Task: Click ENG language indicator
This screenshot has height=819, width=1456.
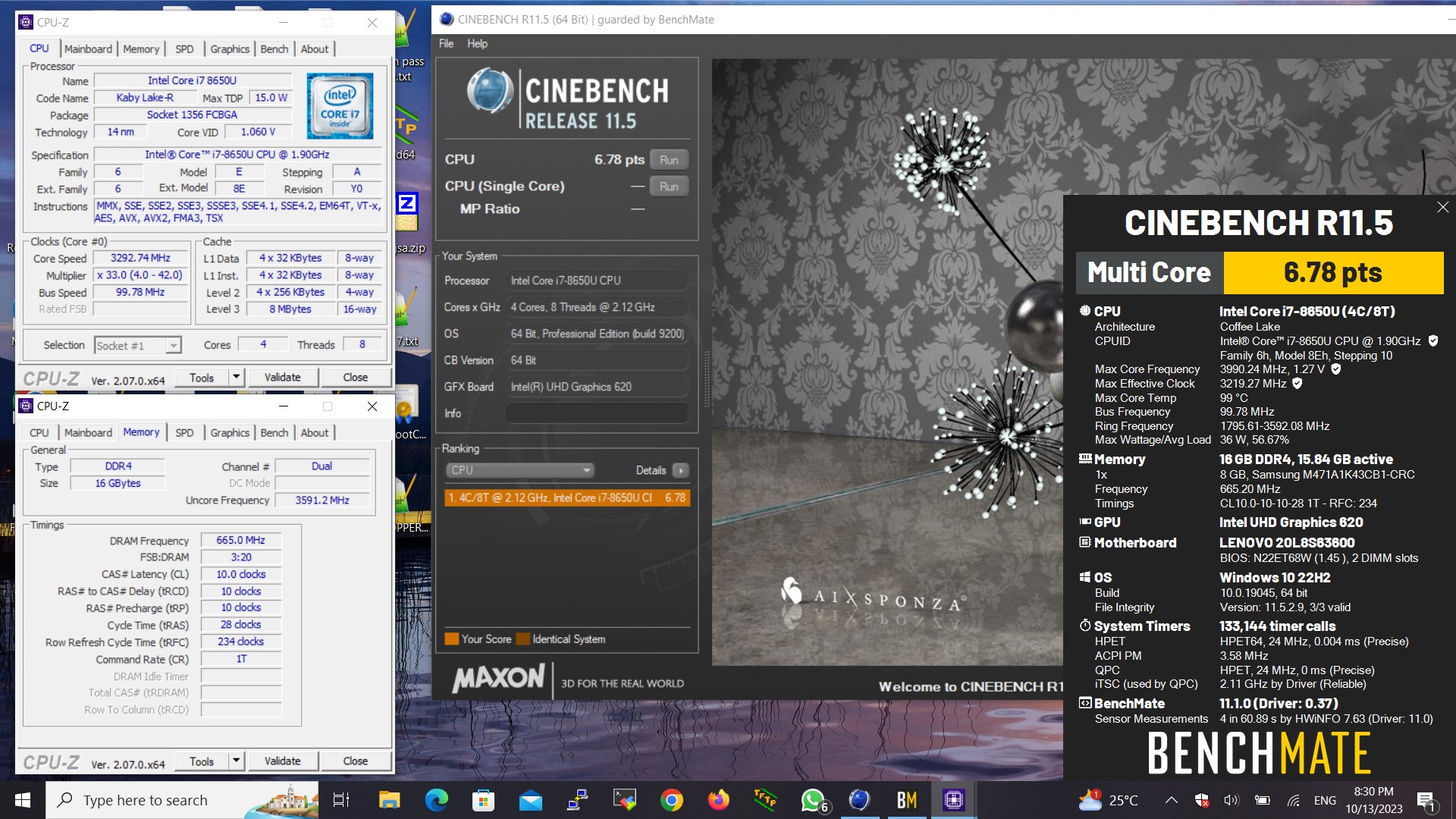Action: coord(1325,800)
